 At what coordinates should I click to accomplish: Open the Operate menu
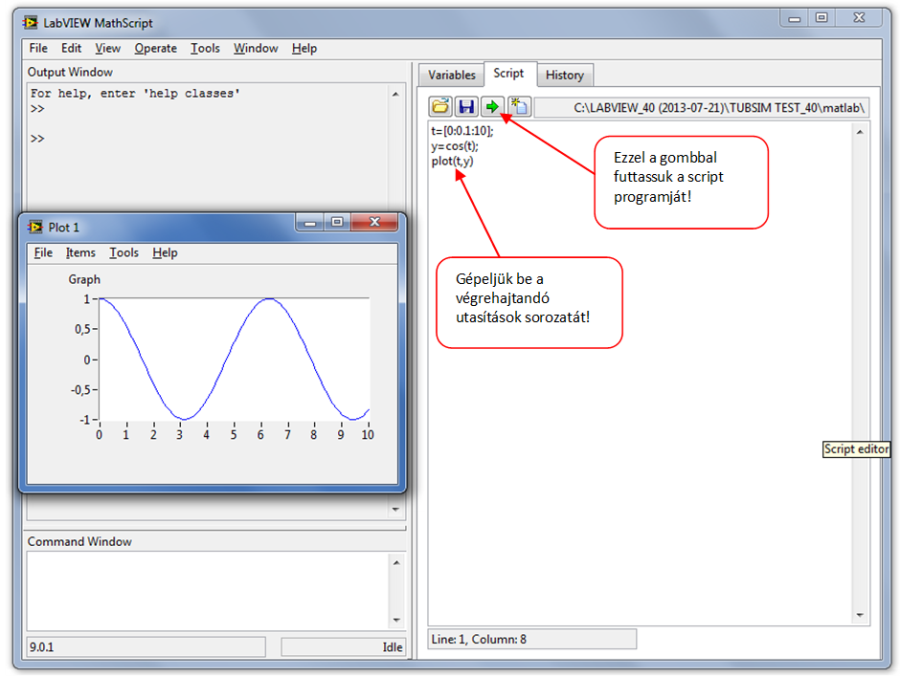(x=156, y=48)
